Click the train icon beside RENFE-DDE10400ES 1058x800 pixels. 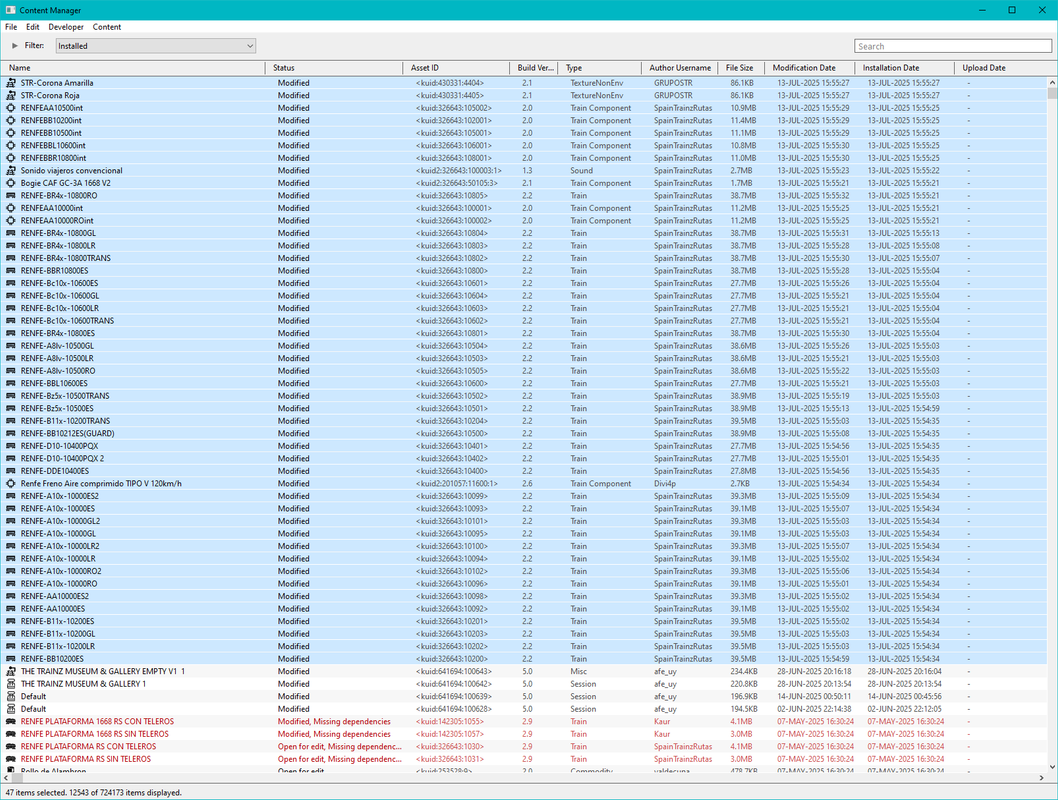[x=11, y=471]
